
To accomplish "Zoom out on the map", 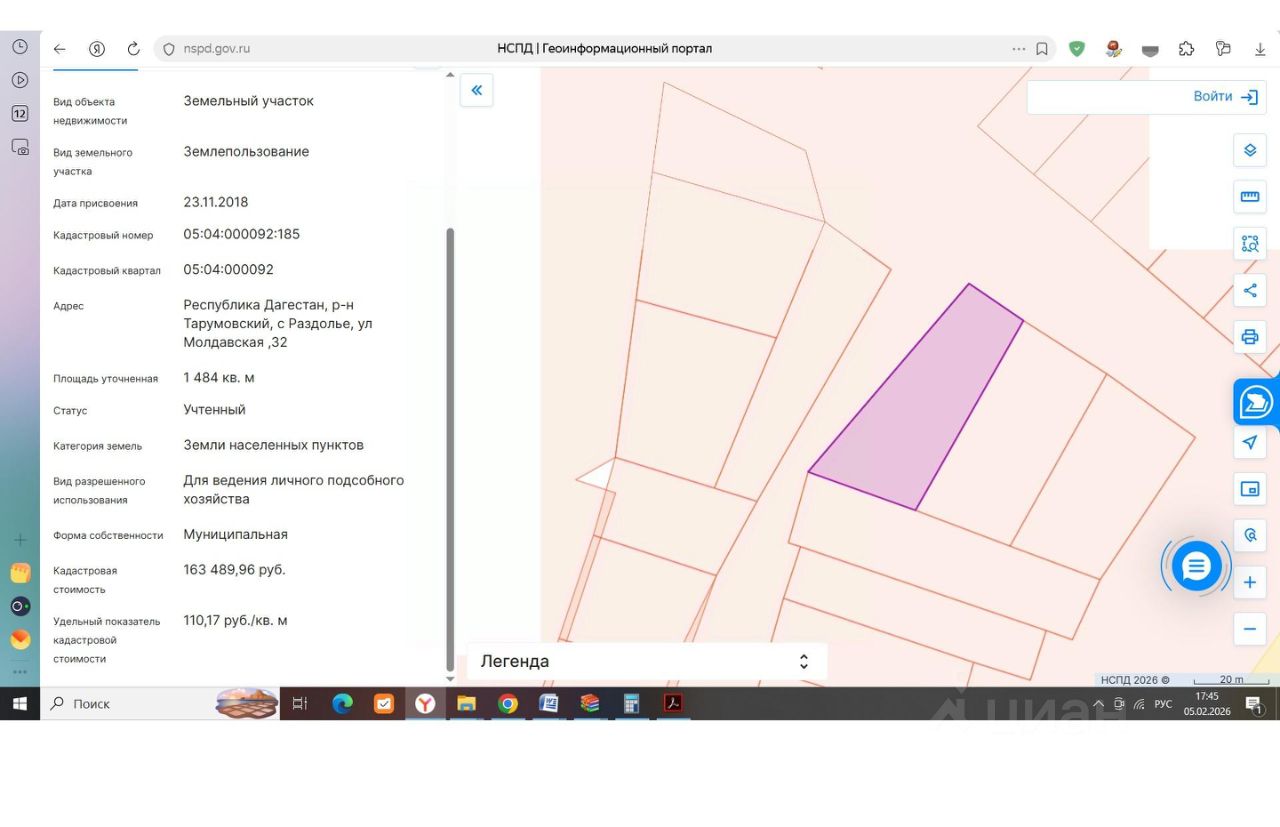I will coord(1250,629).
